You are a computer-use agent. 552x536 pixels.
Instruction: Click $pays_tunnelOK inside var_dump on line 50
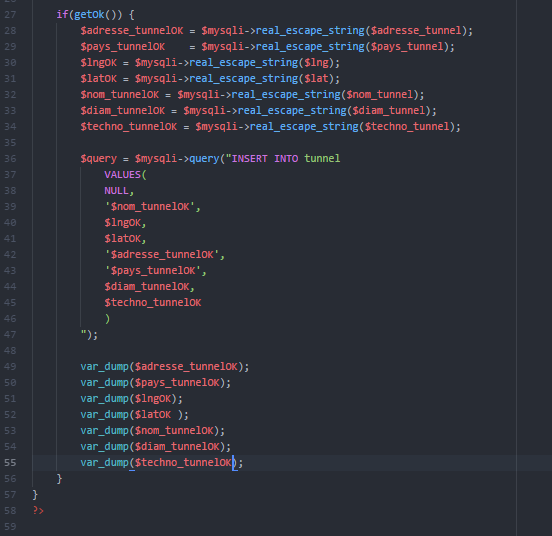[x=177, y=383]
